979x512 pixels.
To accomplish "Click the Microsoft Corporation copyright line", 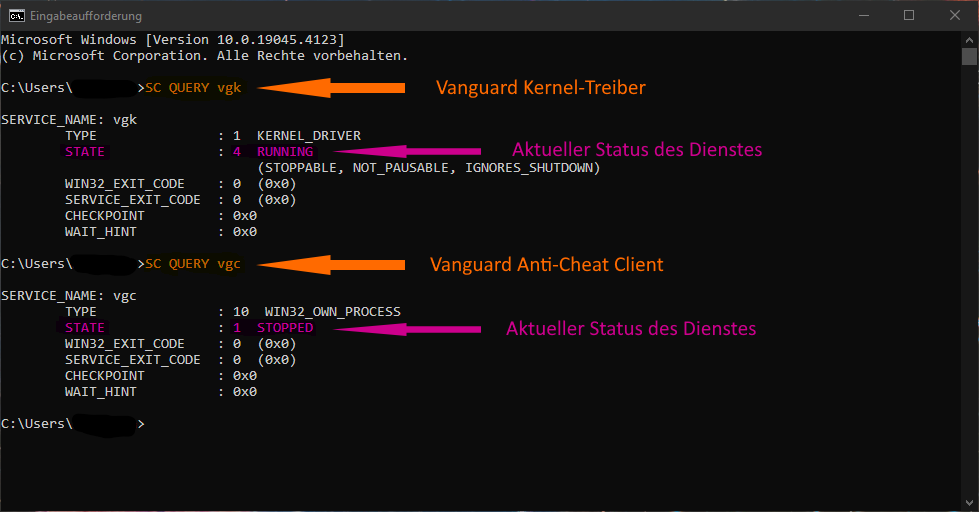I will [x=205, y=56].
